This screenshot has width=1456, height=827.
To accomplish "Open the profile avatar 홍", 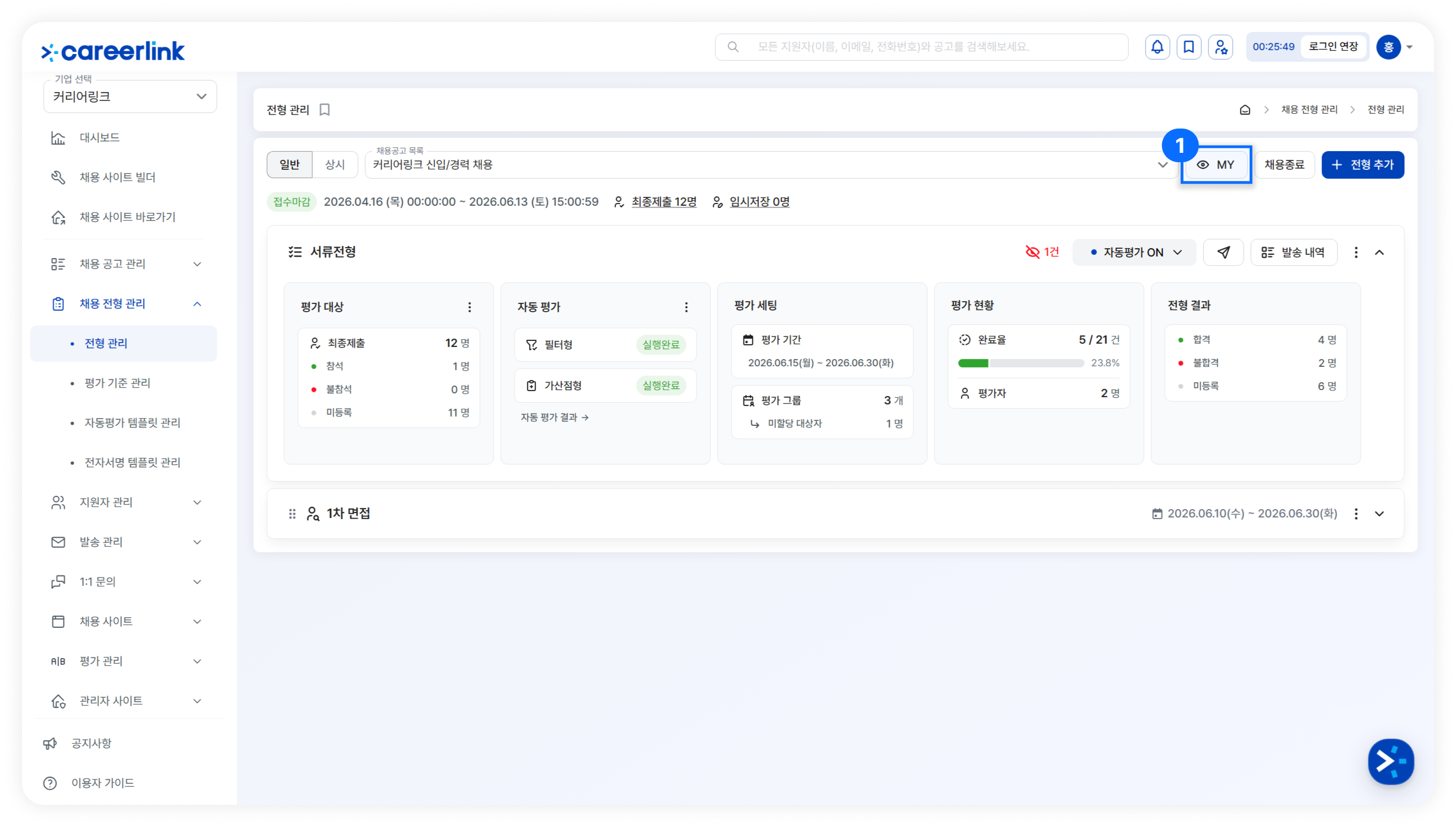I will click(x=1388, y=47).
